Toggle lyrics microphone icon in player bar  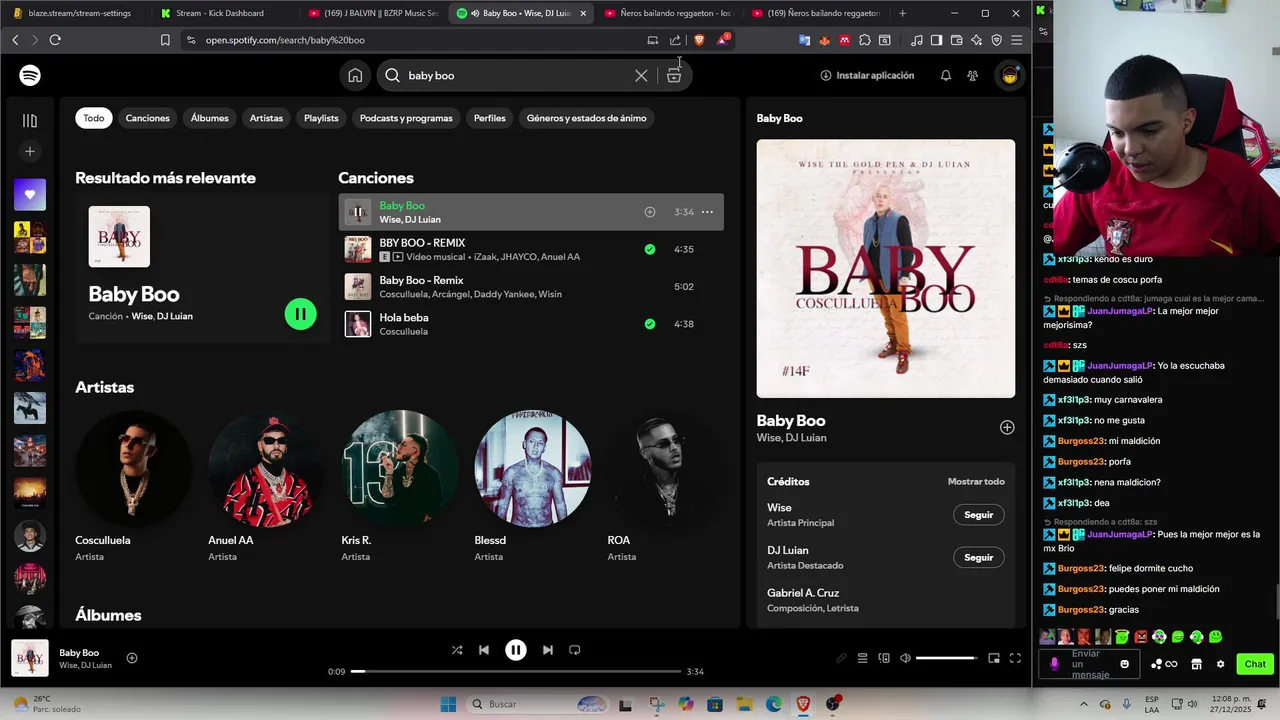click(x=841, y=658)
